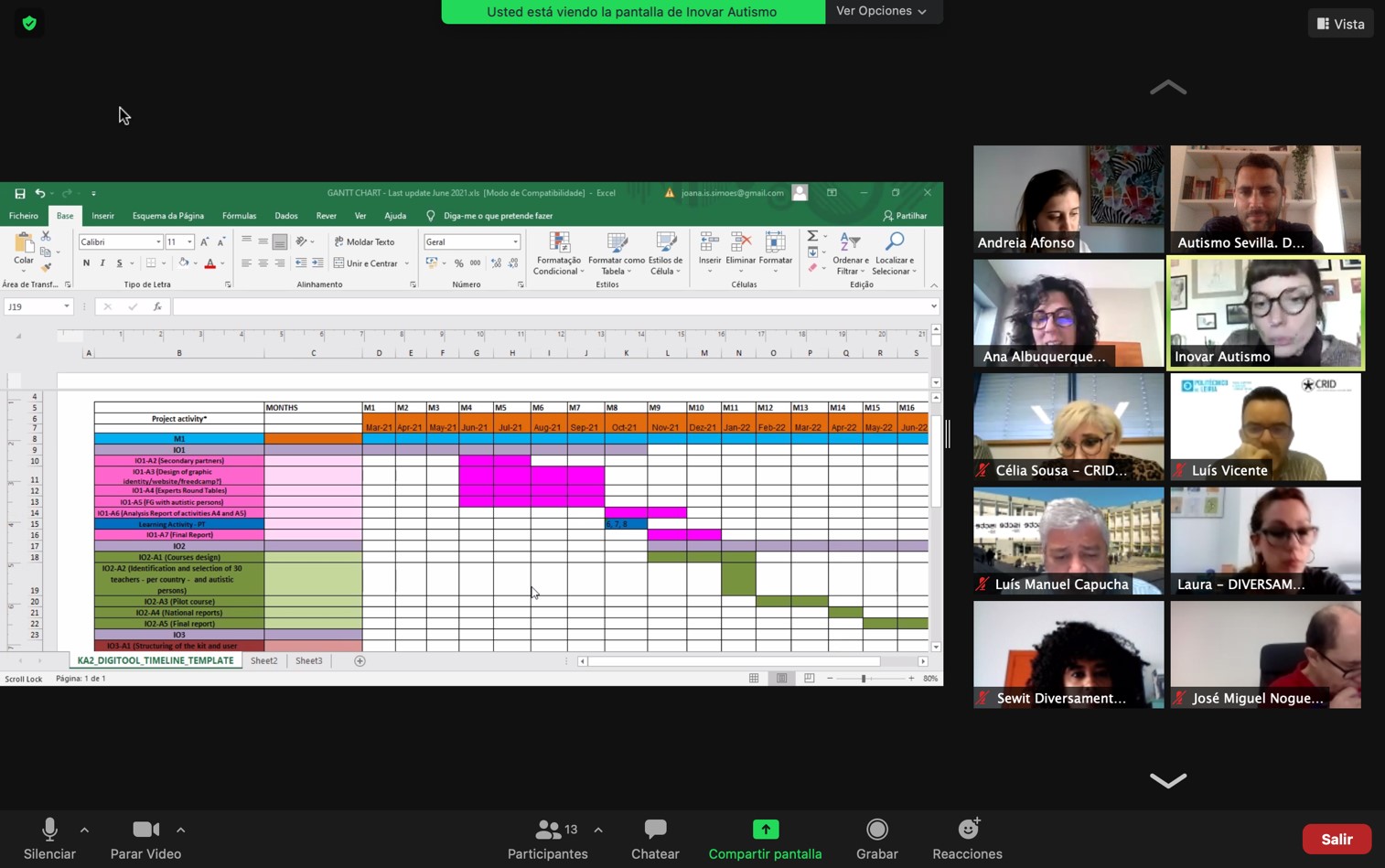Click Compartir pantalla

point(765,839)
